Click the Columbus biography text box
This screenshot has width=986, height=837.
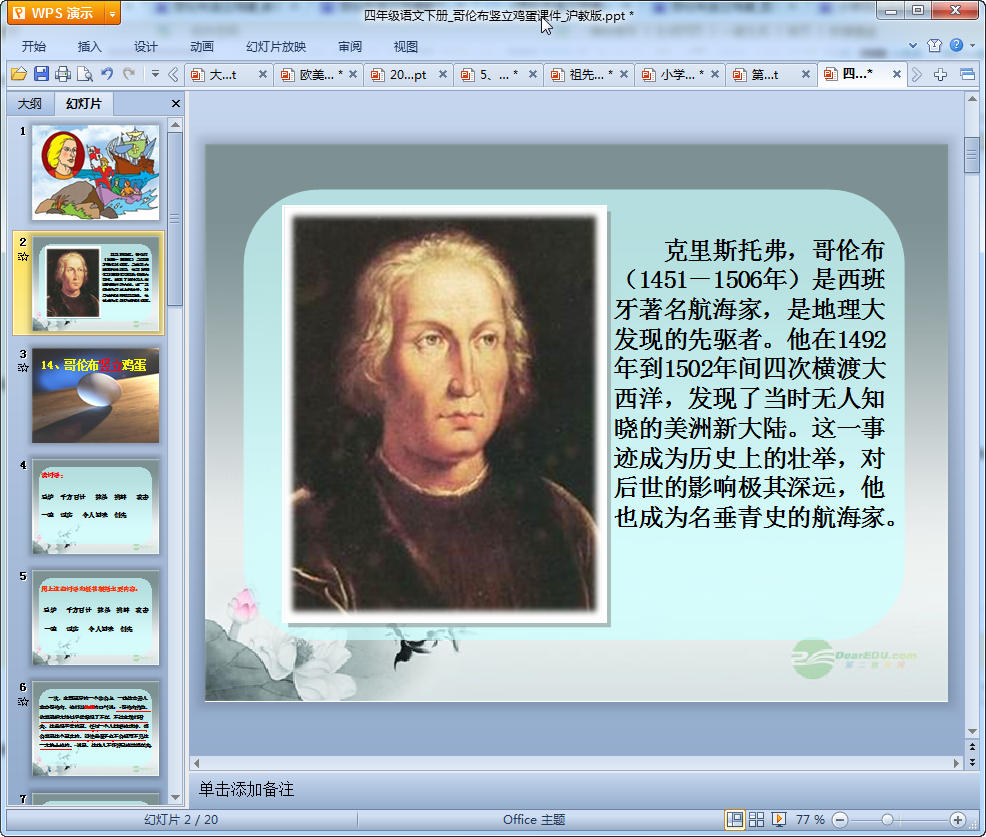(755, 384)
